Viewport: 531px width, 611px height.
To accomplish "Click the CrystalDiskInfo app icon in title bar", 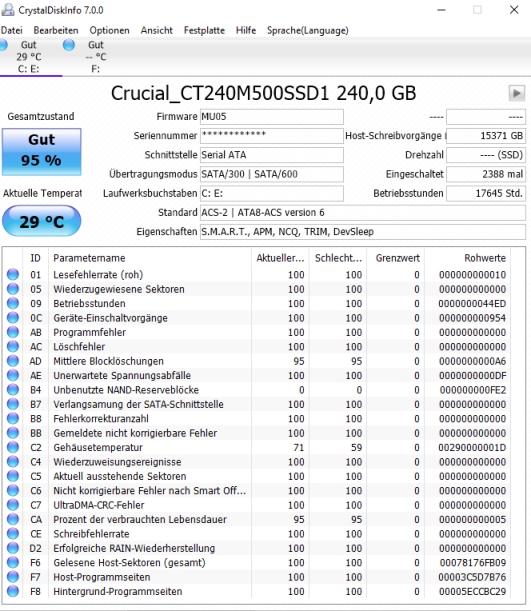I will coord(7,10).
